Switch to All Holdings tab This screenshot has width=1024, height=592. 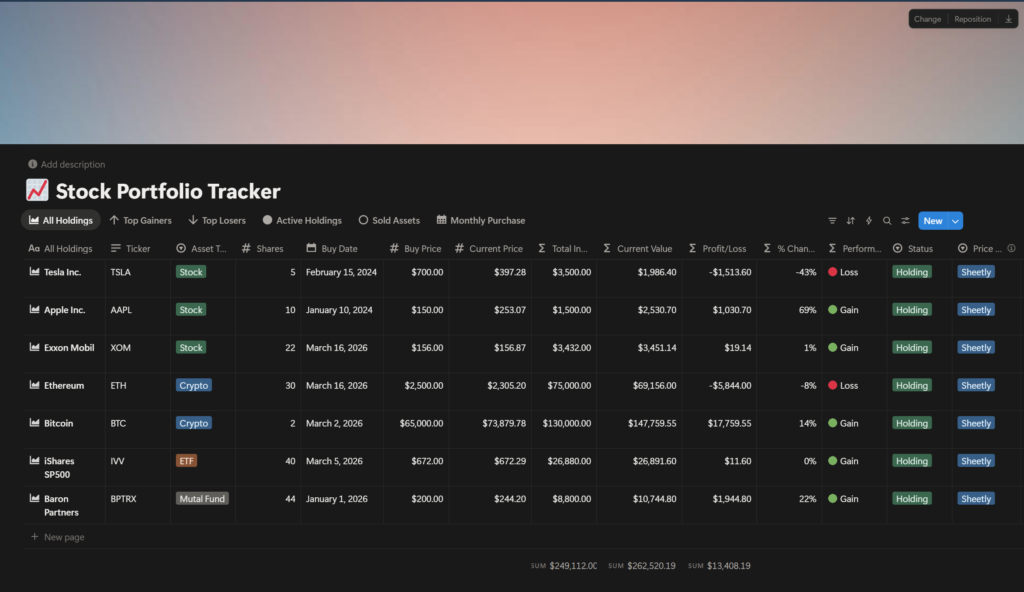(x=61, y=220)
